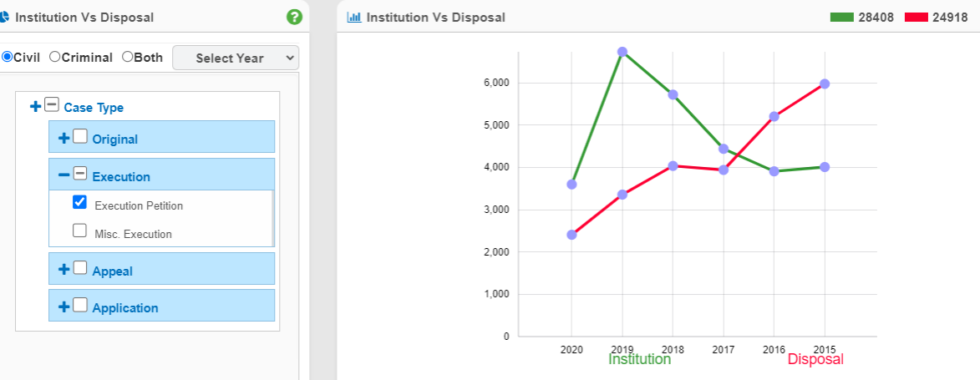Click the bar chart icon beside chart title
980x380 pixels.
pos(354,18)
